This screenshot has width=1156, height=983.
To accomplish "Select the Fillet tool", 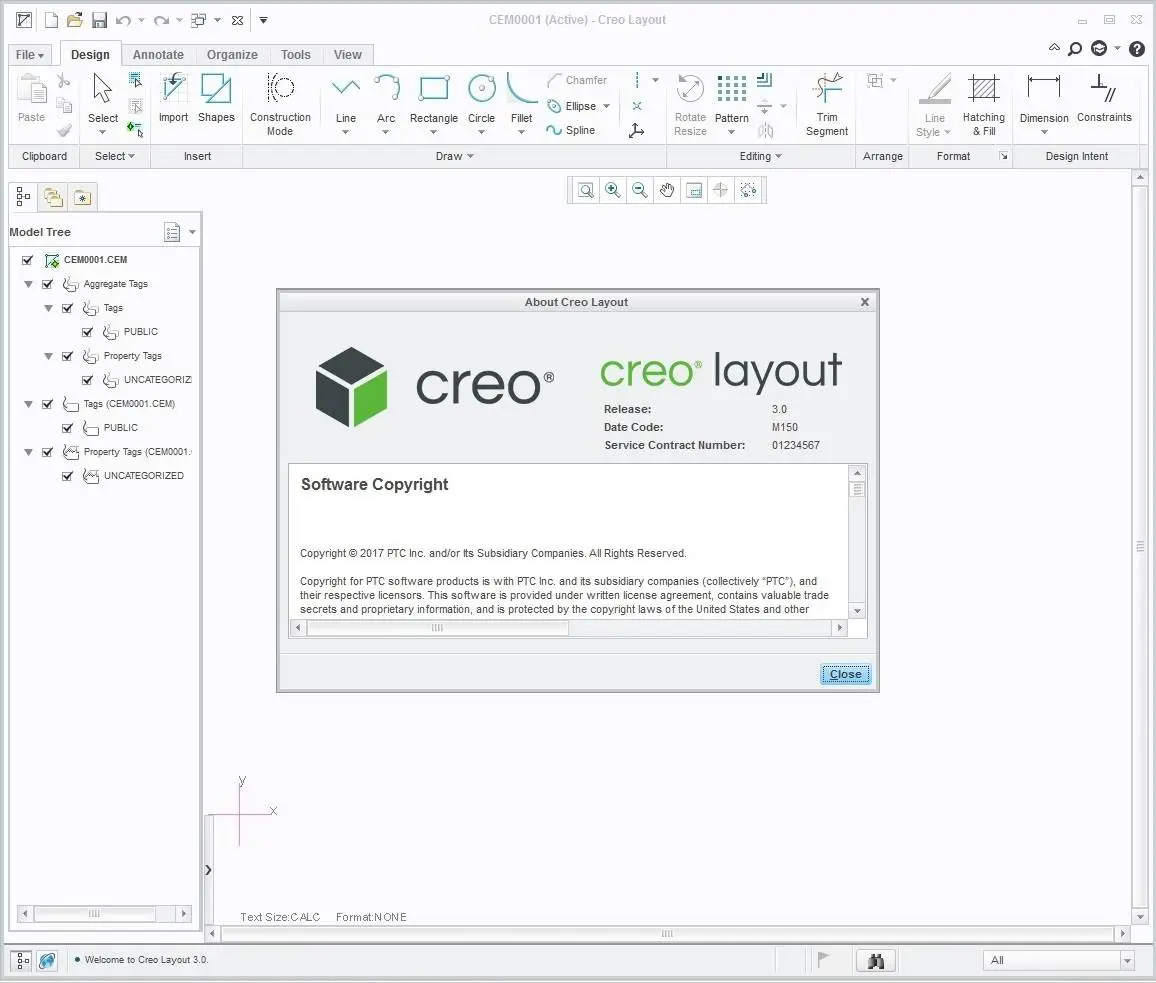I will (521, 104).
